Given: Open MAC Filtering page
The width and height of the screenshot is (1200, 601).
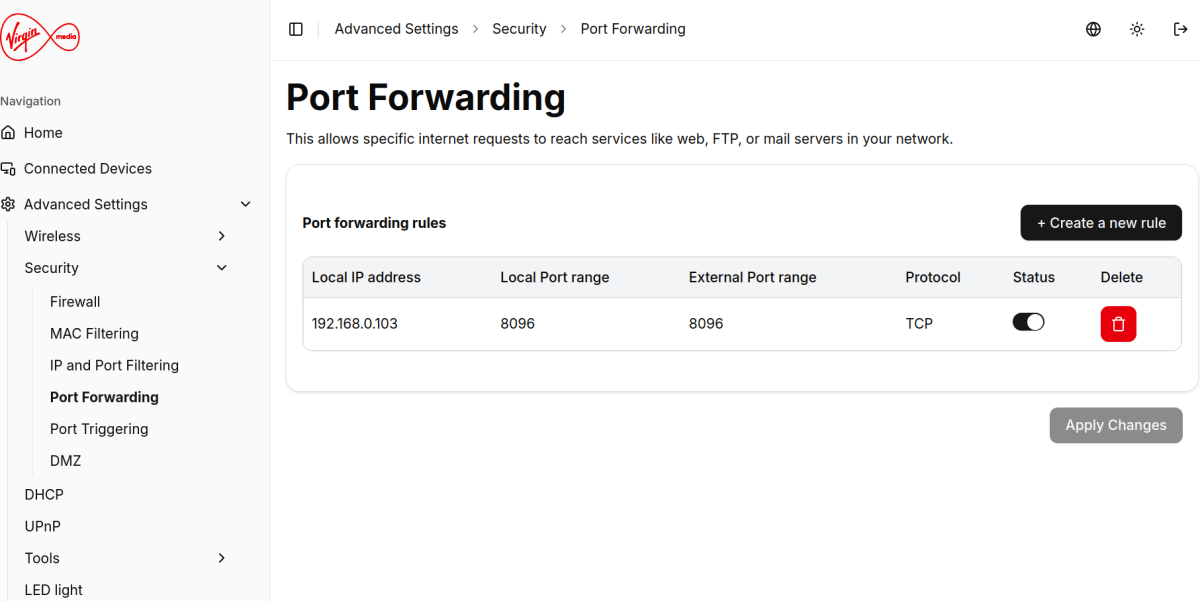Looking at the screenshot, I should click(x=94, y=333).
